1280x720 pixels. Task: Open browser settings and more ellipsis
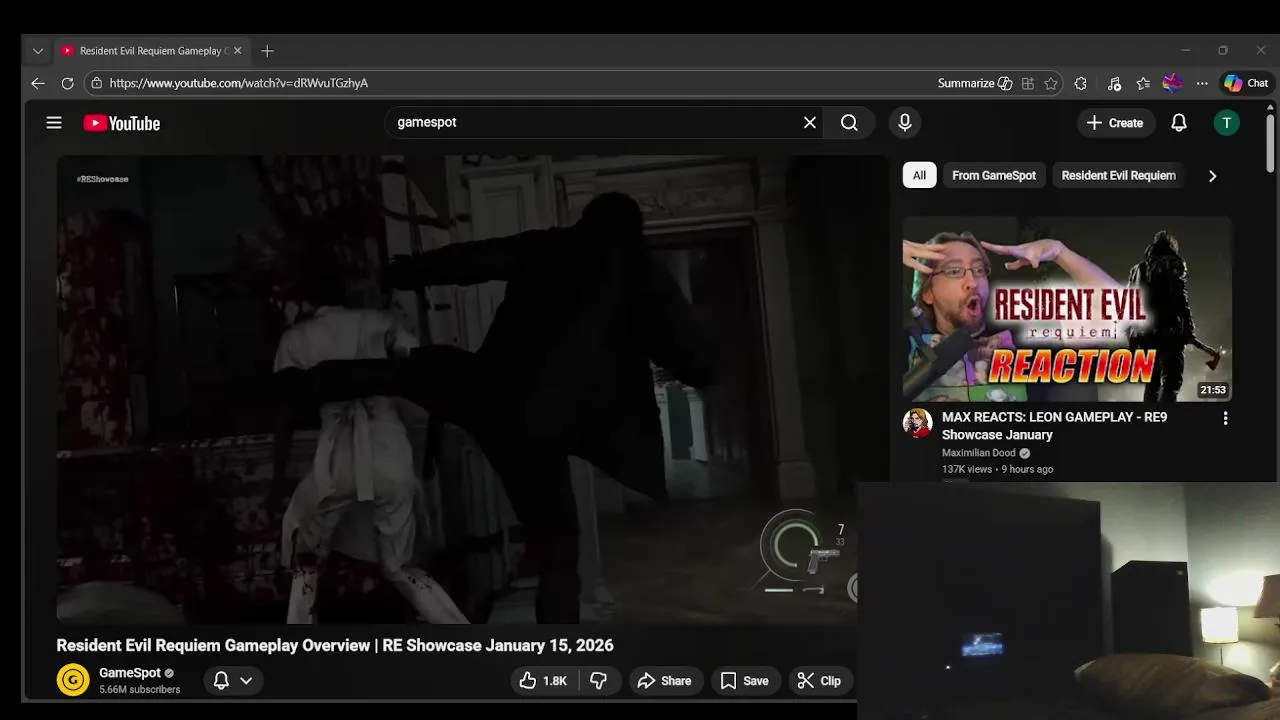pyautogui.click(x=1202, y=84)
